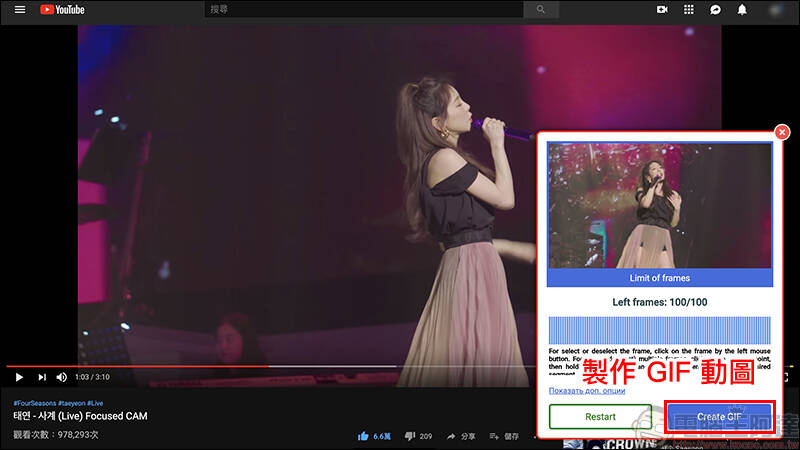Select a frame in the blue frames strip

[660, 330]
